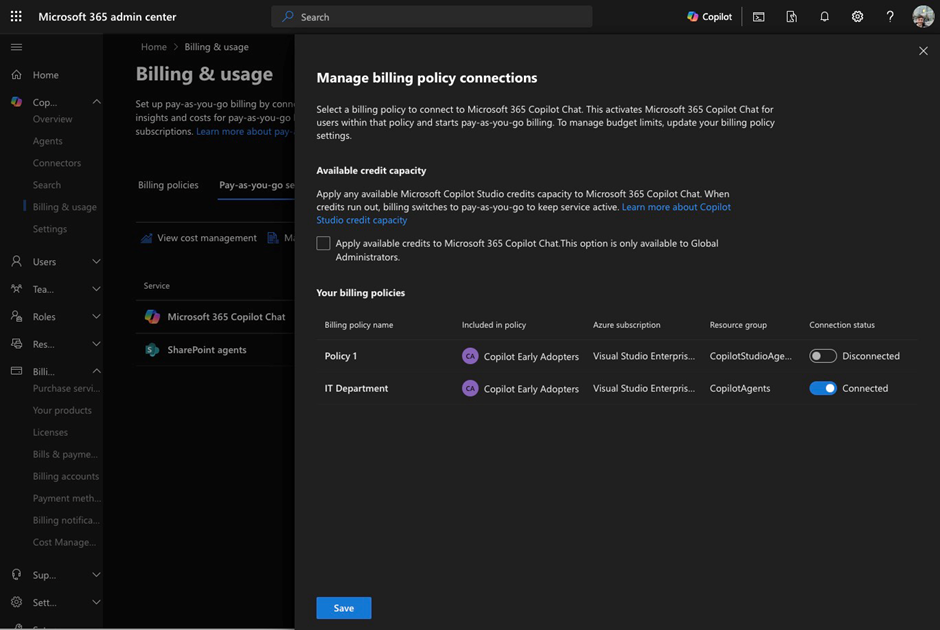Image resolution: width=940 pixels, height=630 pixels.
Task: Open the app launcher waffle icon
Action: coord(16,17)
